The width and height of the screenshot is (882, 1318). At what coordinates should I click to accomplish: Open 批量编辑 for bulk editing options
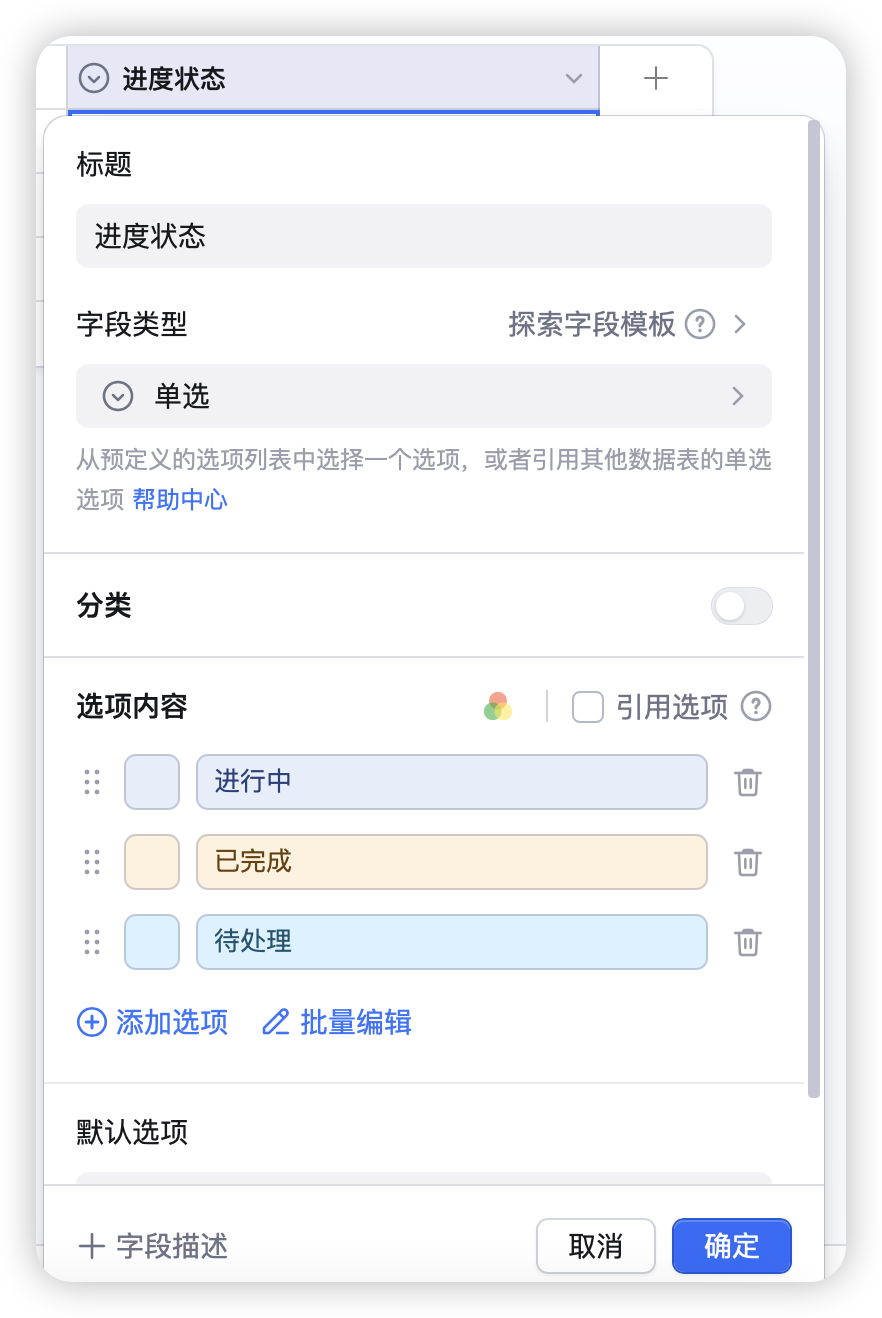tap(337, 1022)
